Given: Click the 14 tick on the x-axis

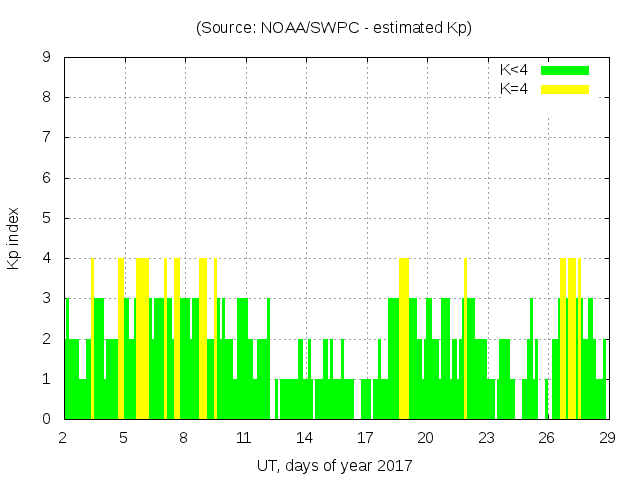Looking at the screenshot, I should coord(304,437).
